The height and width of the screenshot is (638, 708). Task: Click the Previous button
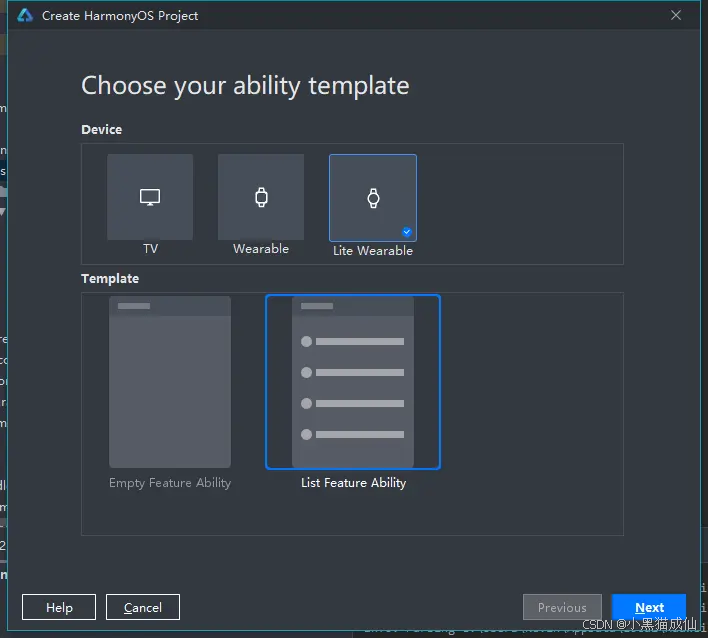[x=562, y=607]
